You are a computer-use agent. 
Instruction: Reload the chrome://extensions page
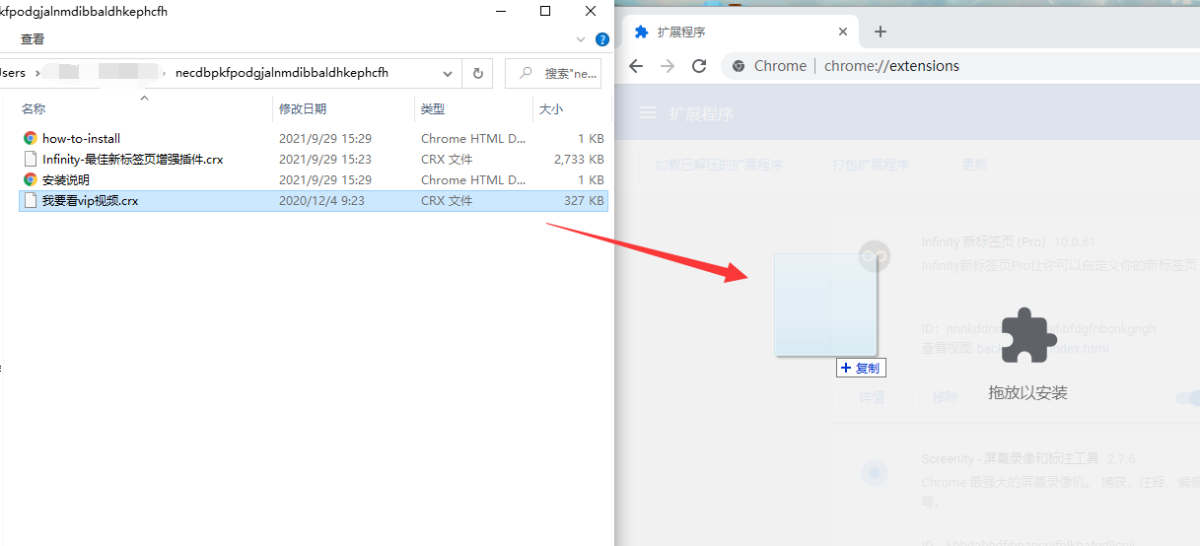pos(699,66)
